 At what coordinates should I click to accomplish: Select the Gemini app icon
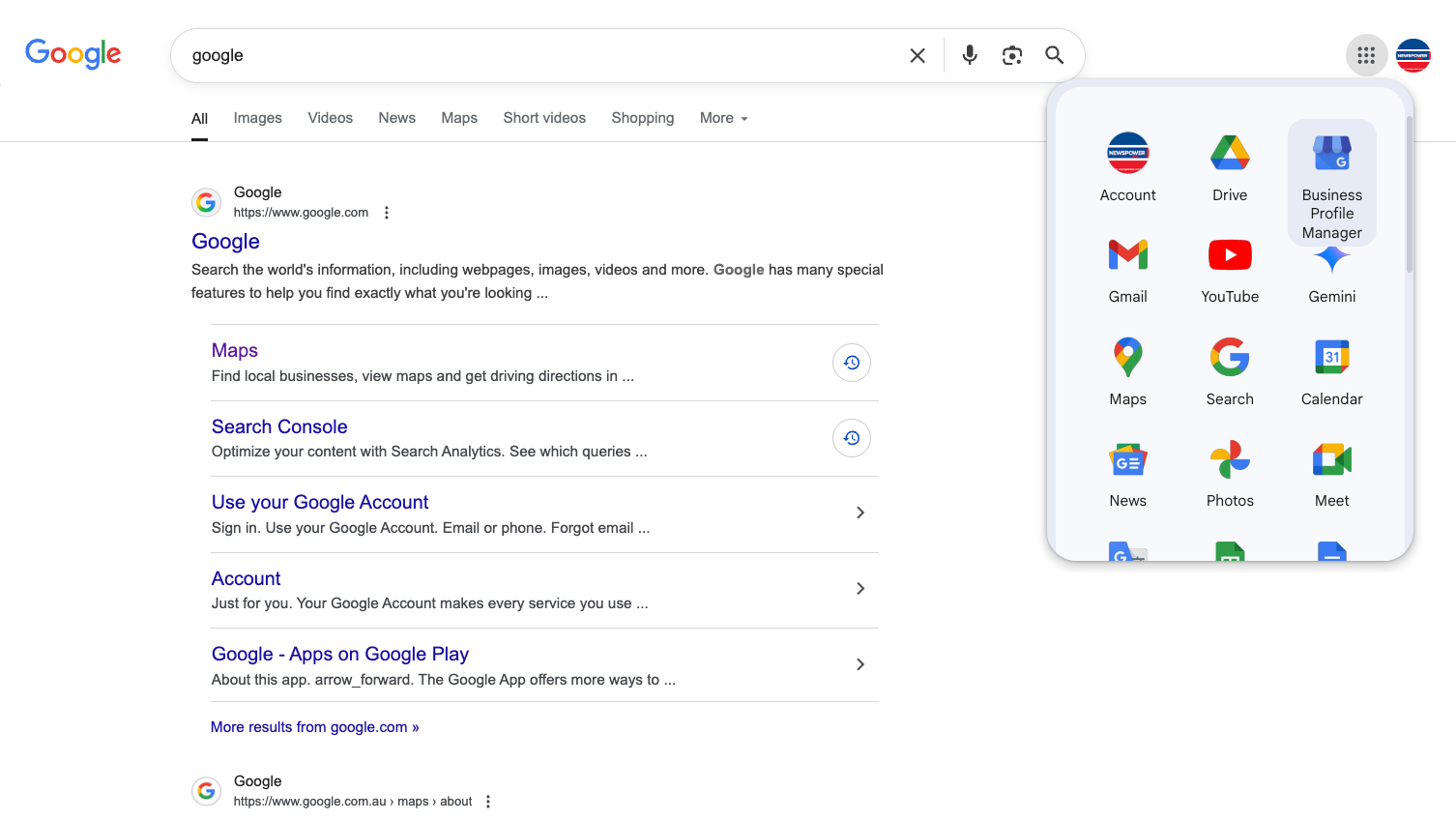1331,276
